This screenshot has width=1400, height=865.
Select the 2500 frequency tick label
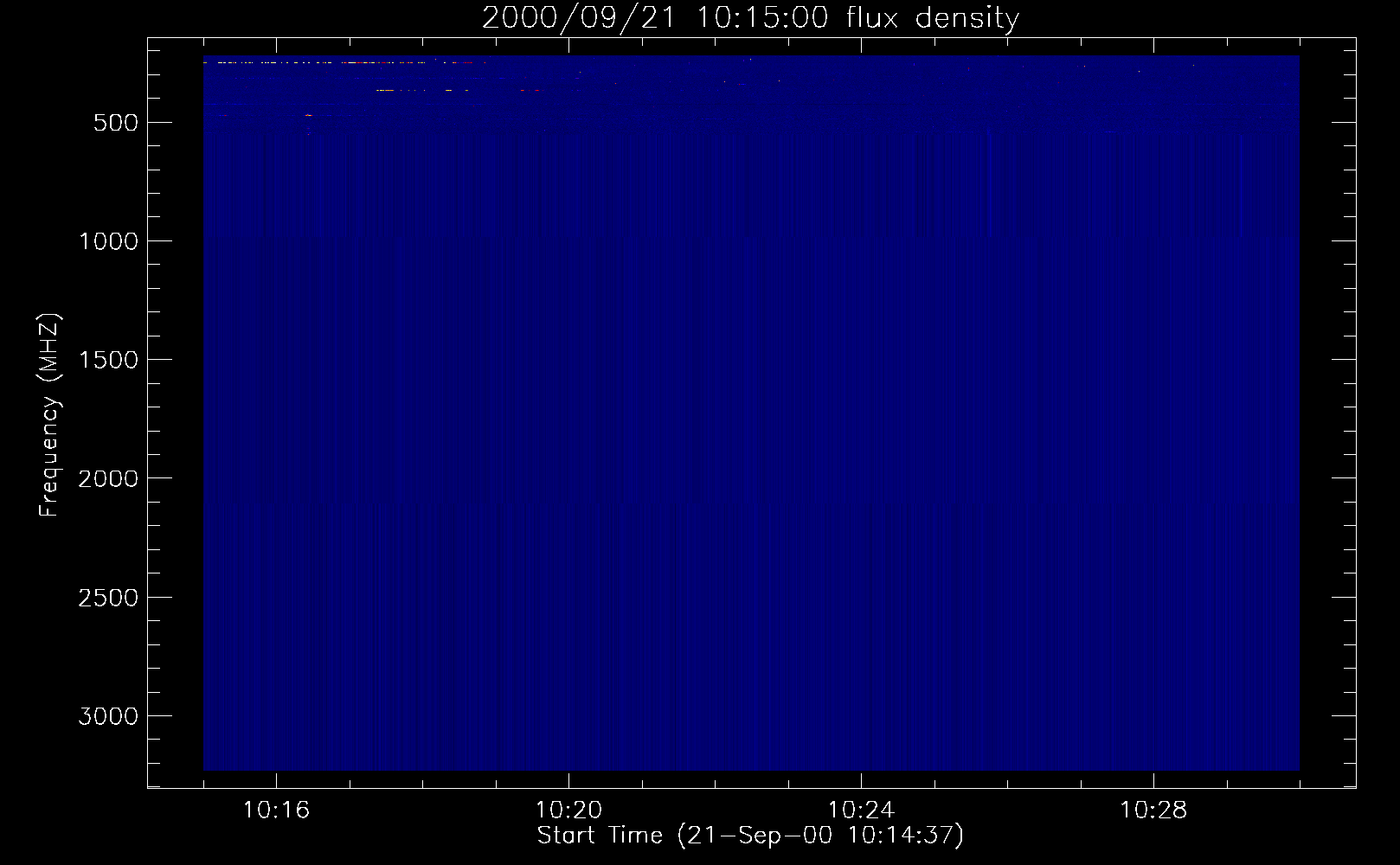(108, 598)
